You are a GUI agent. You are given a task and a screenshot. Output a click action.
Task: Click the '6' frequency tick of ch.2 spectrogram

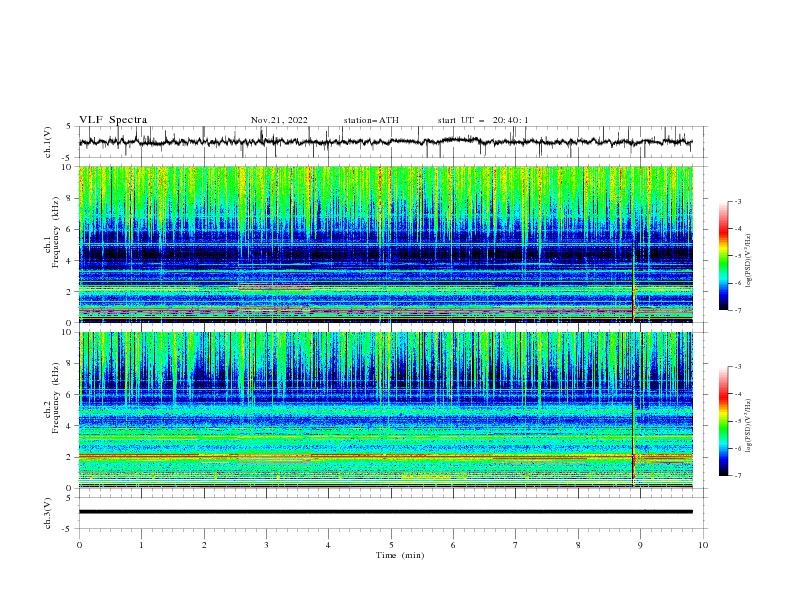coord(71,395)
